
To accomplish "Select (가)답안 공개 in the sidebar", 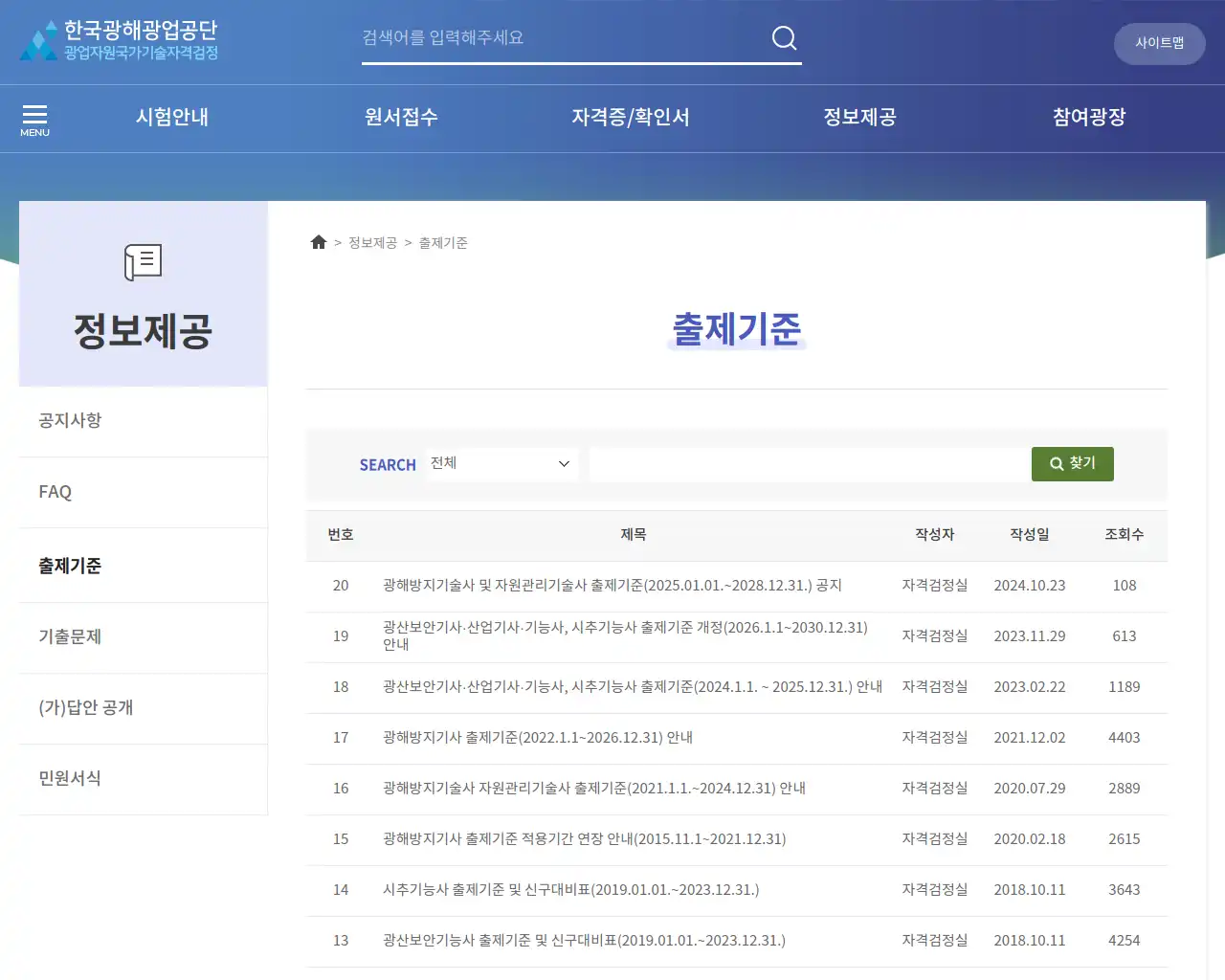I will tap(143, 708).
